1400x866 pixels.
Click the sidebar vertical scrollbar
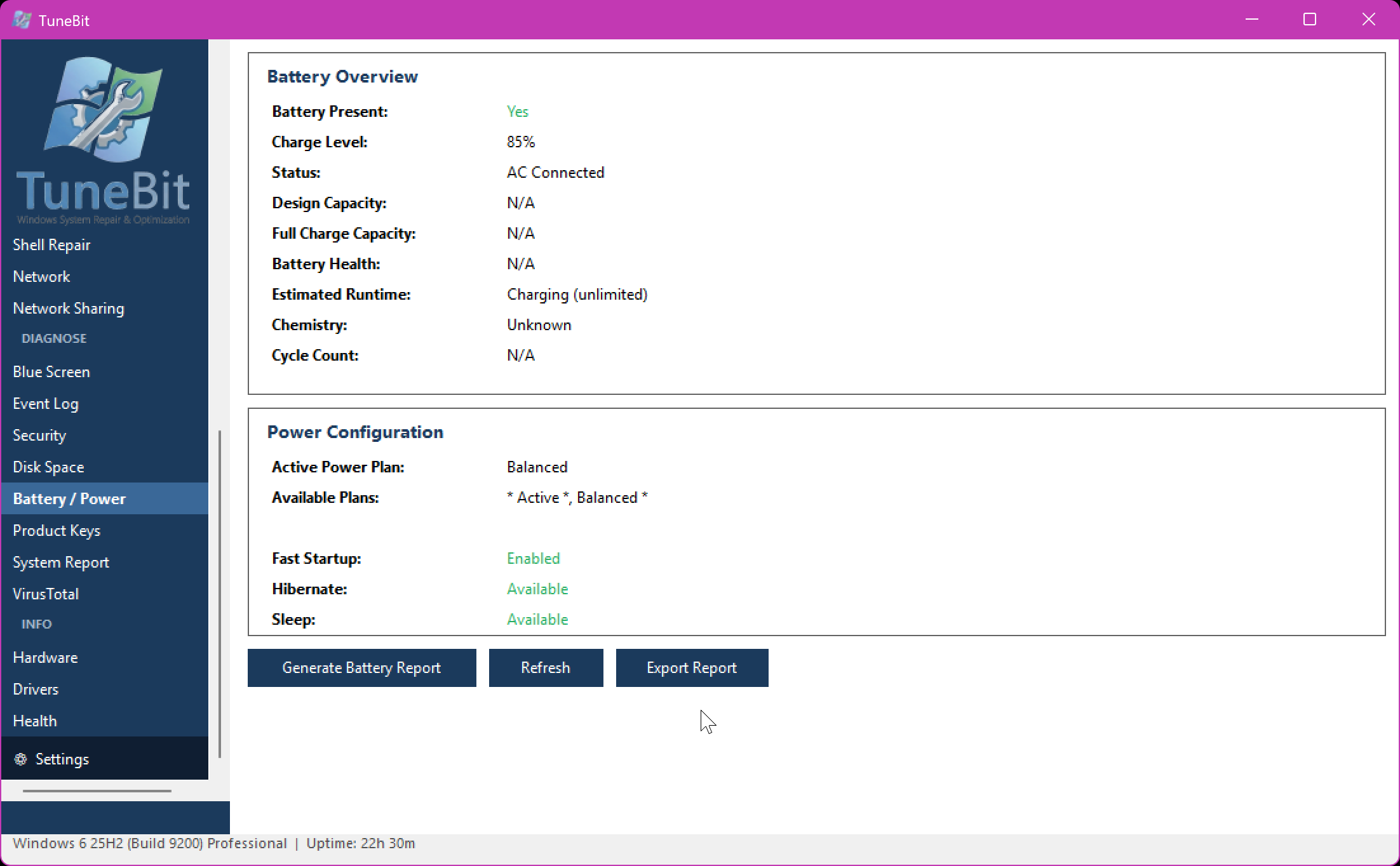[220, 594]
